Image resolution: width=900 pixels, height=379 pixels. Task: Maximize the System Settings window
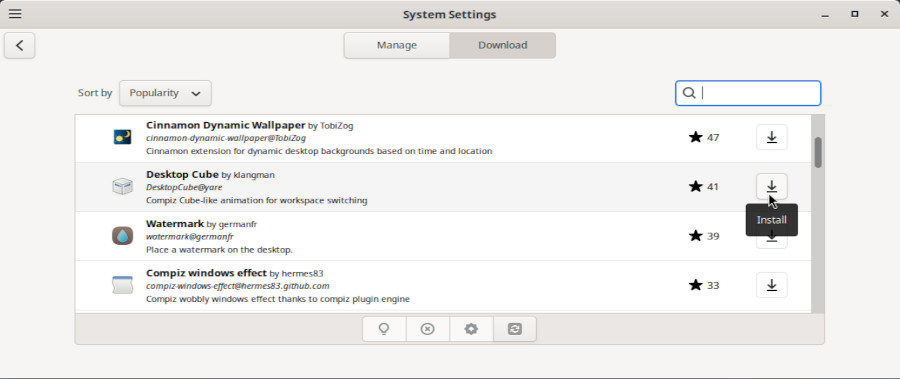(x=855, y=14)
